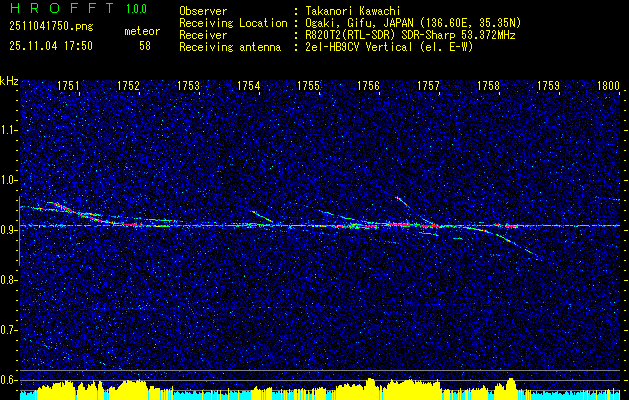
Task: Select the 1800 time marker
Action: [608, 87]
